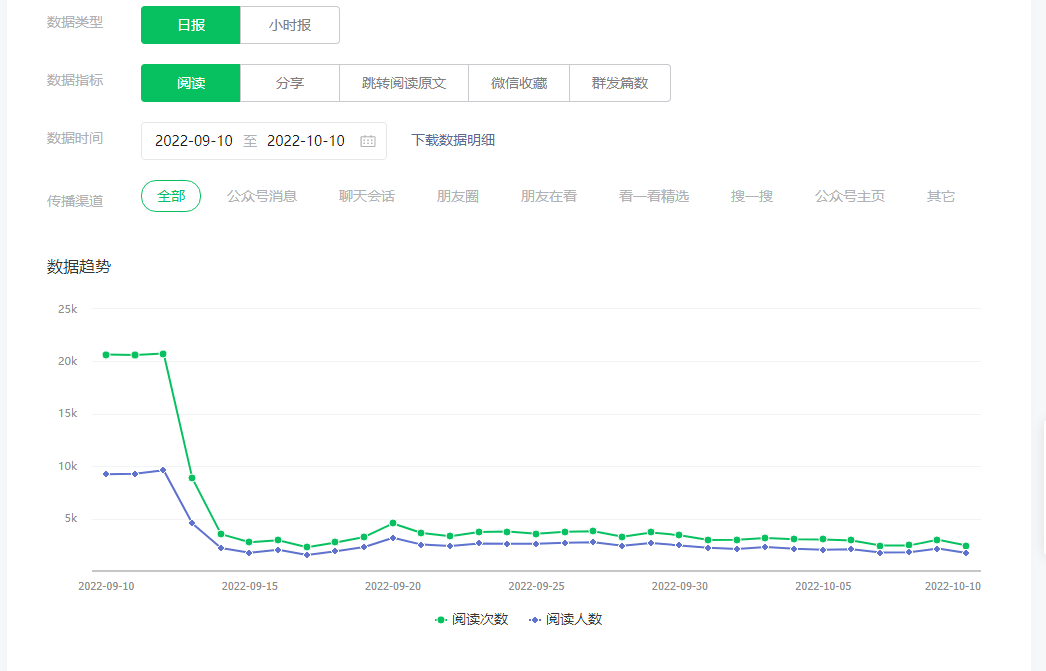1046x671 pixels.
Task: Select the 阅读 metric tab
Action: (191, 83)
